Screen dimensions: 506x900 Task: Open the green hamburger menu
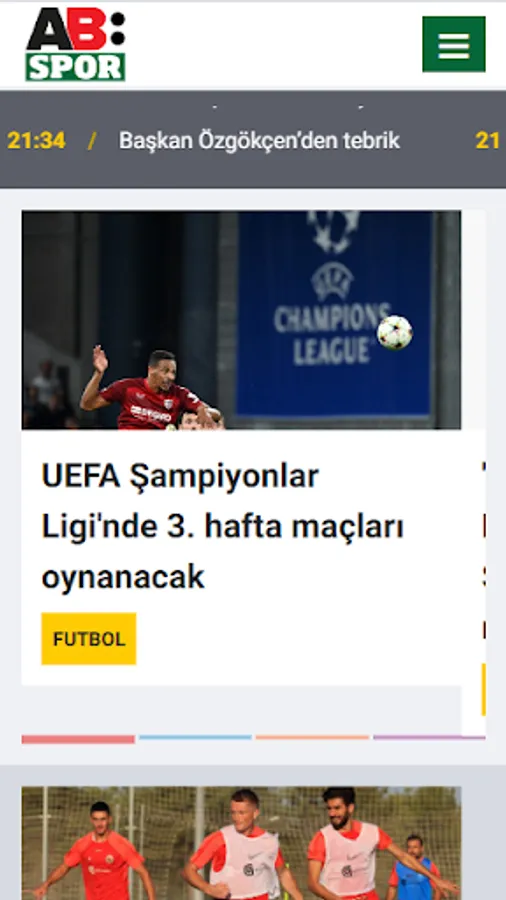[454, 44]
